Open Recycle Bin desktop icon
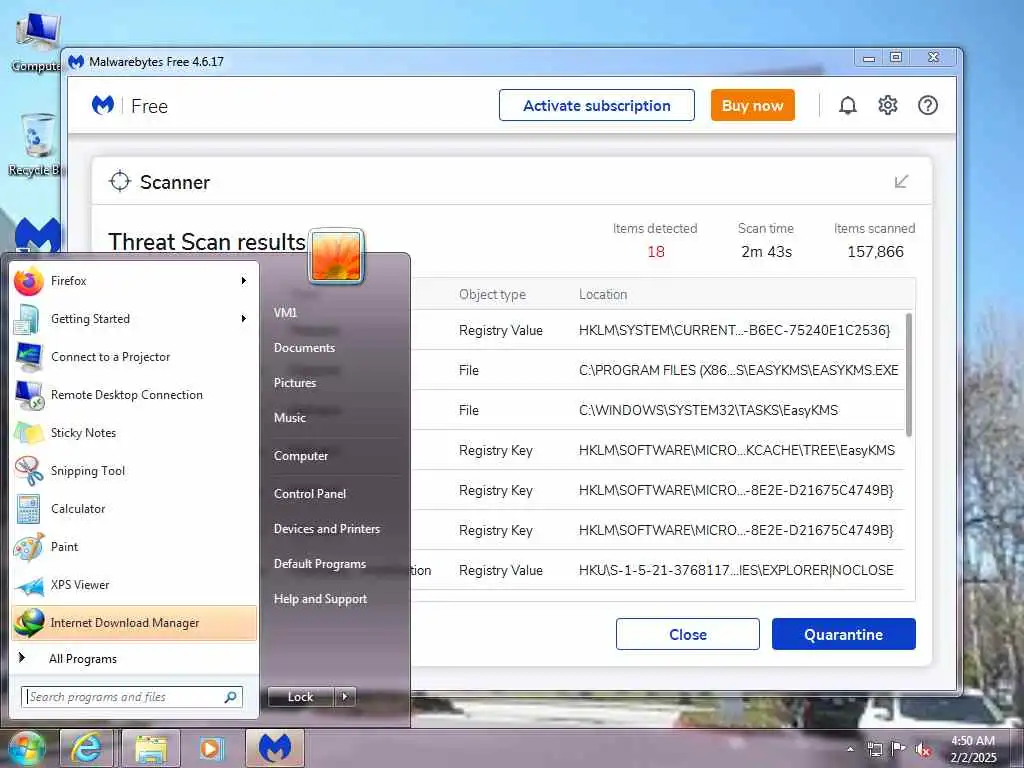 36,145
